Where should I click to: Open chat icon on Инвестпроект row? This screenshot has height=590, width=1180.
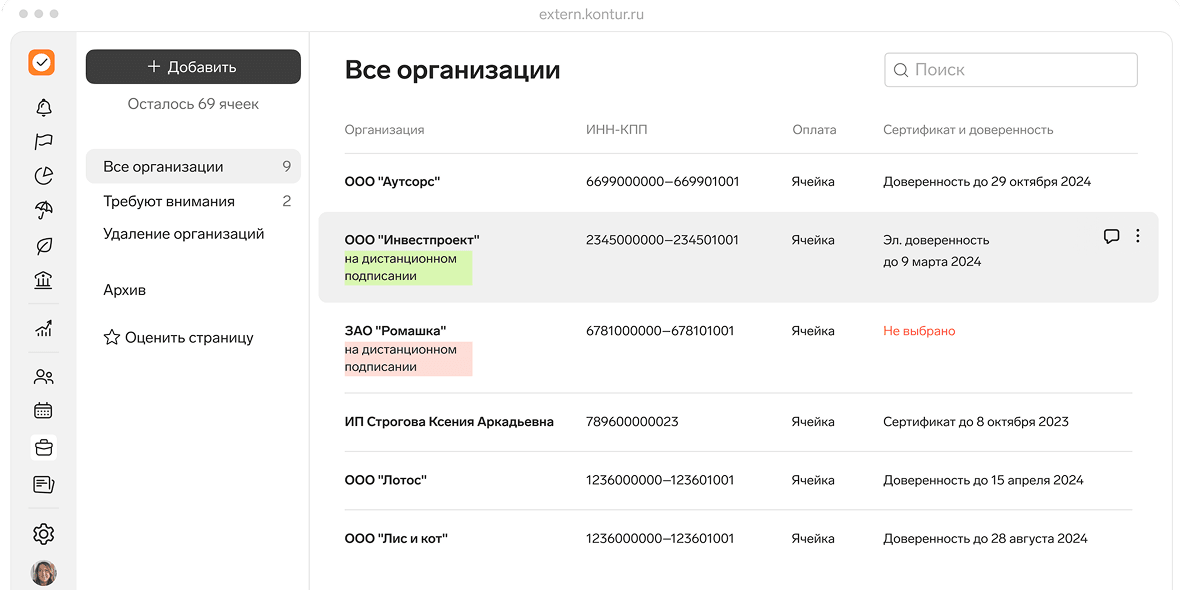1112,237
